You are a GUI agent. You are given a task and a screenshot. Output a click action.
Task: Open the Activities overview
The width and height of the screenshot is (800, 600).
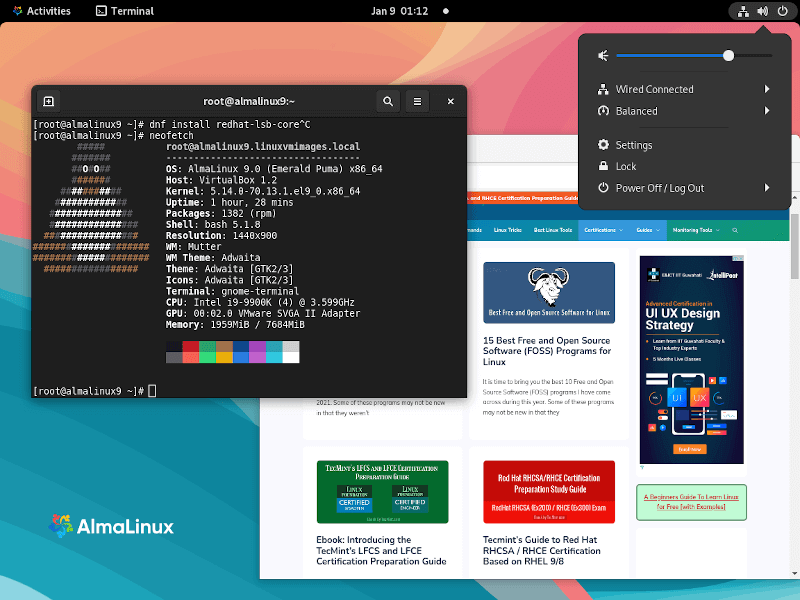(40, 11)
